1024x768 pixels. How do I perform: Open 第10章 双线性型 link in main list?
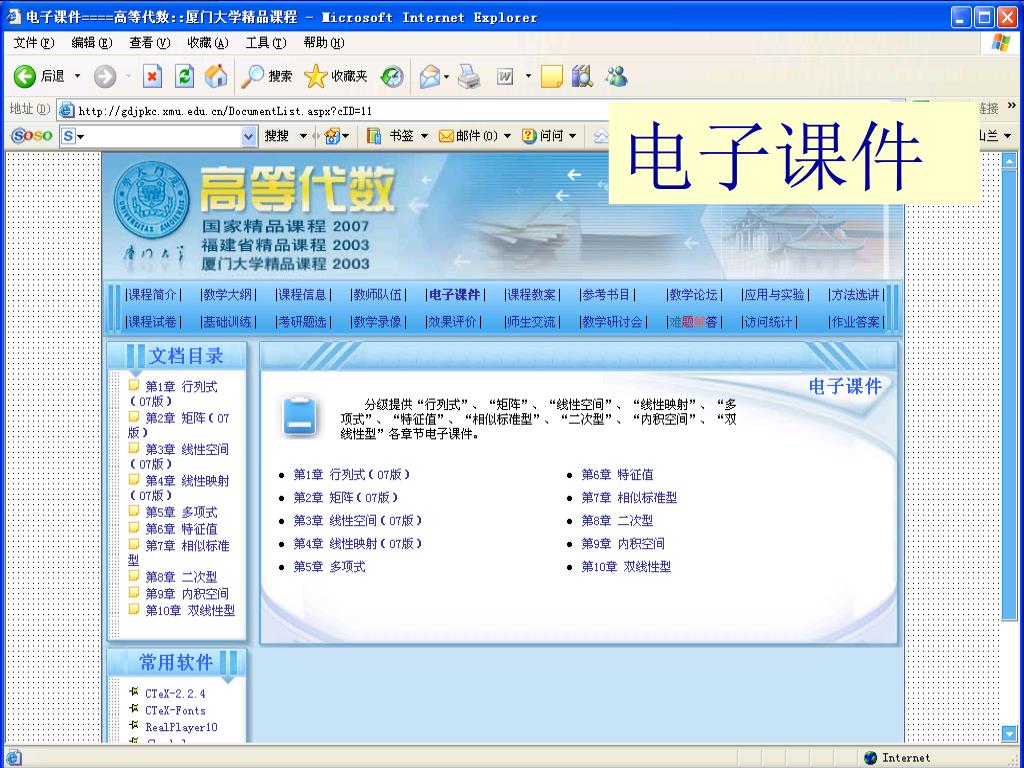[626, 567]
